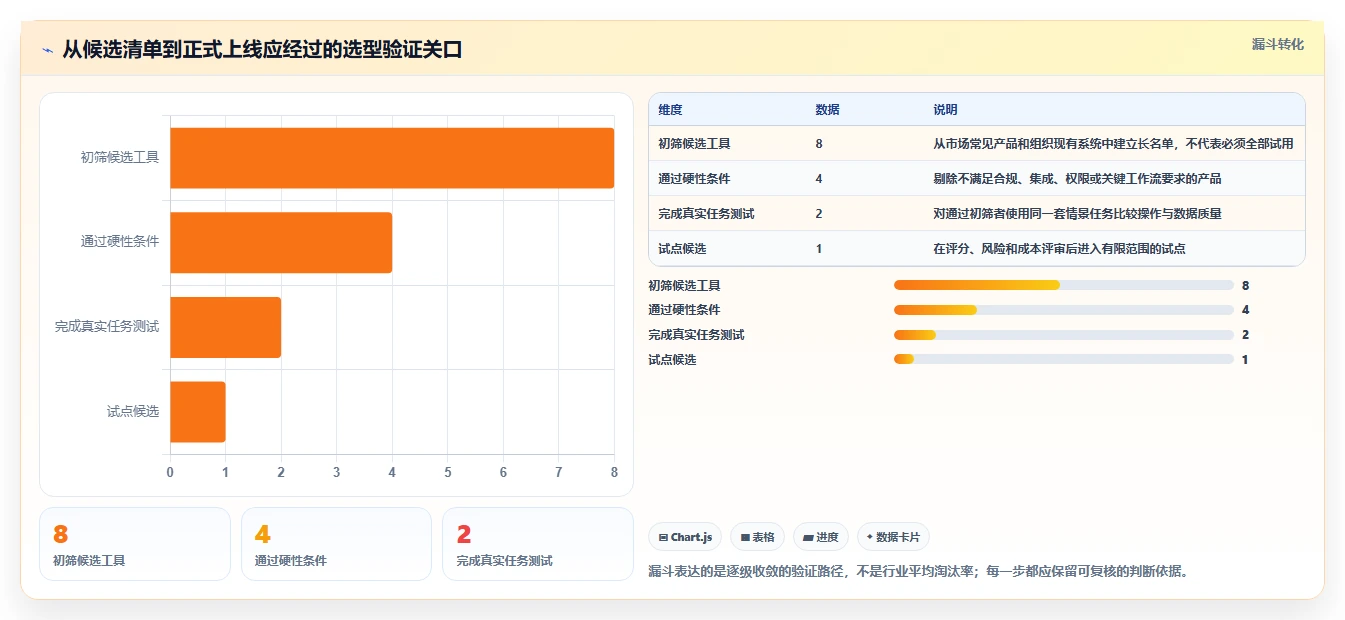Click the 试点候选 progress row label

tap(672, 359)
